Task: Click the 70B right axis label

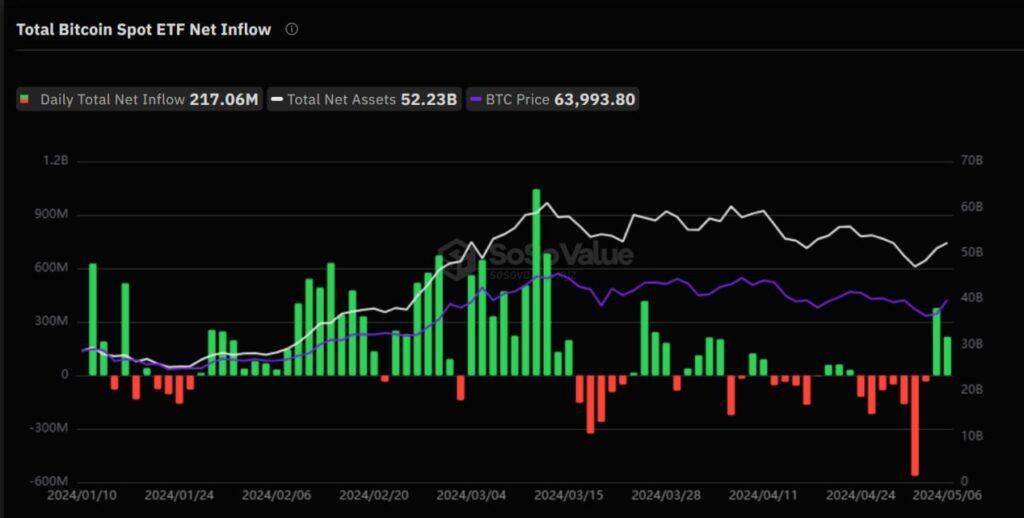Action: [x=972, y=161]
